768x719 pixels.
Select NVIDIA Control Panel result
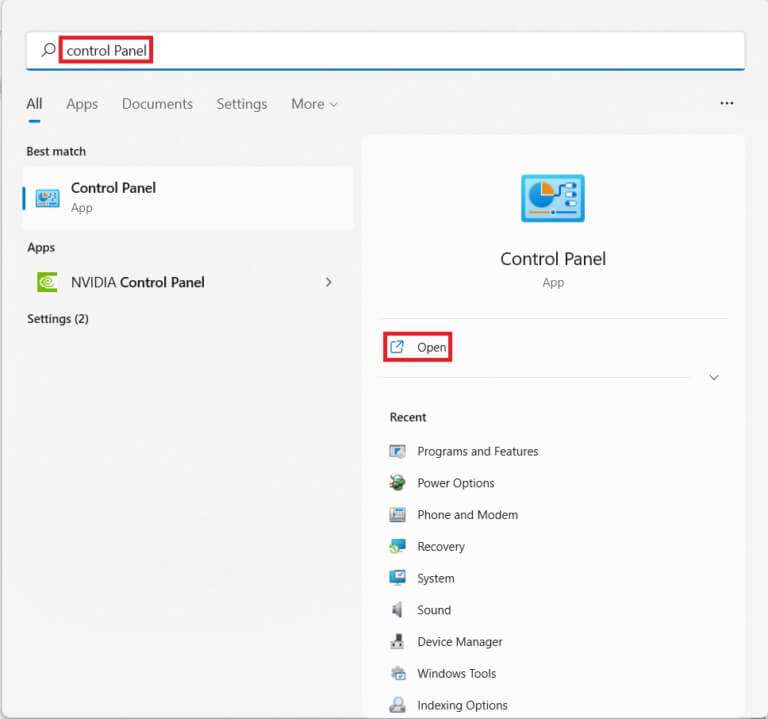[x=188, y=282]
